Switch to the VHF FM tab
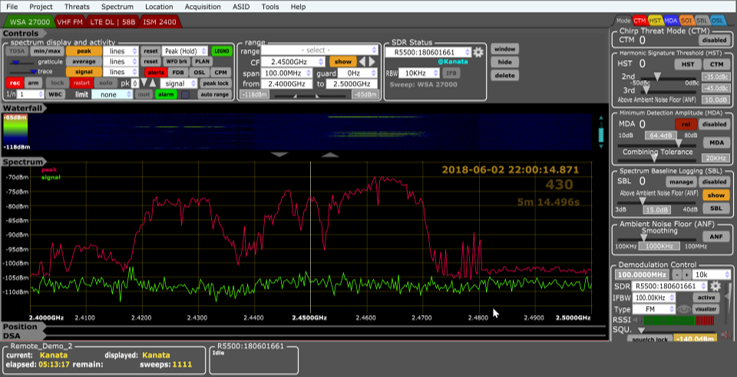The image size is (737, 377). [x=70, y=22]
